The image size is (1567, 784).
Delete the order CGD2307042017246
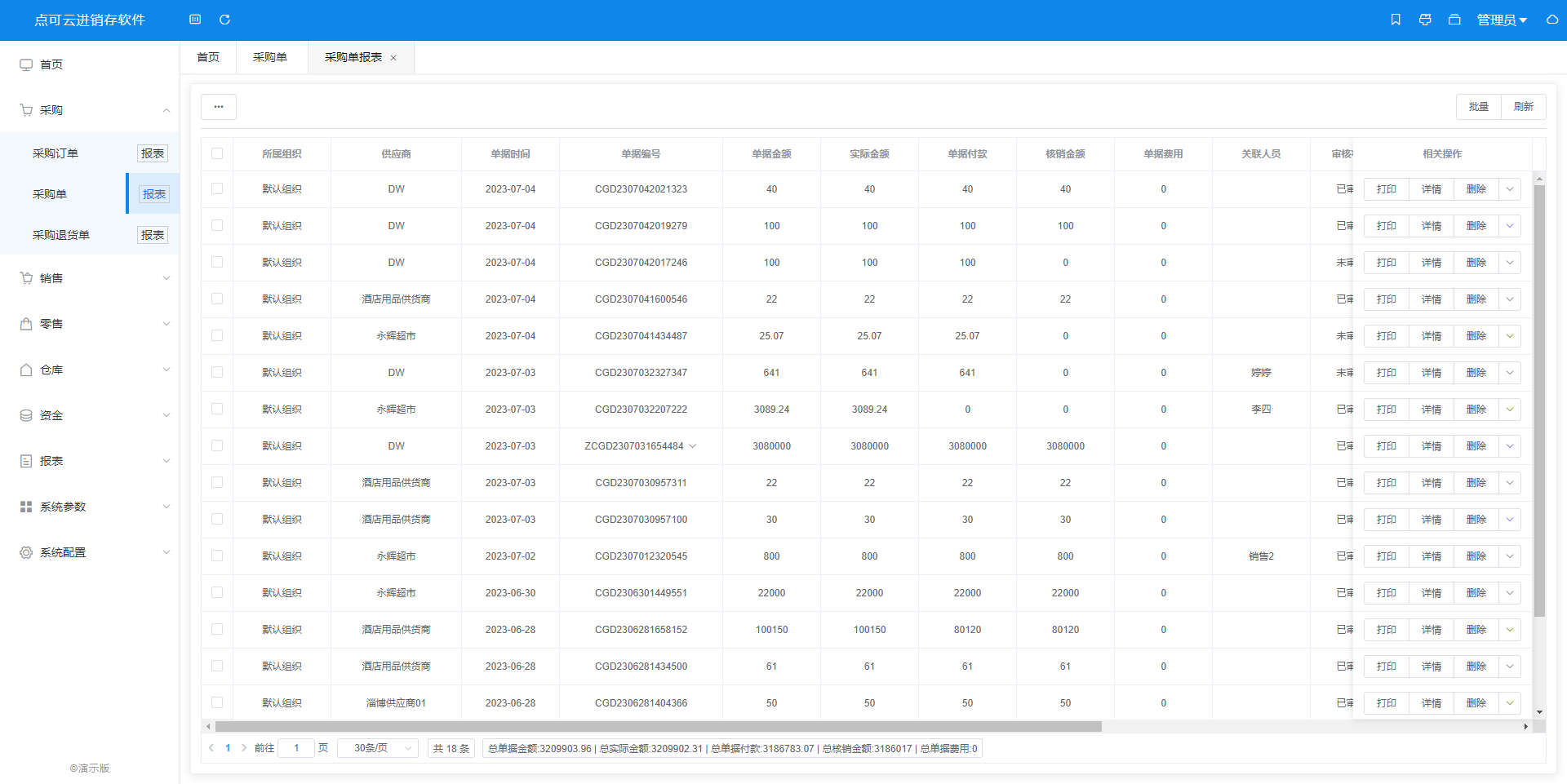pyautogui.click(x=1476, y=263)
